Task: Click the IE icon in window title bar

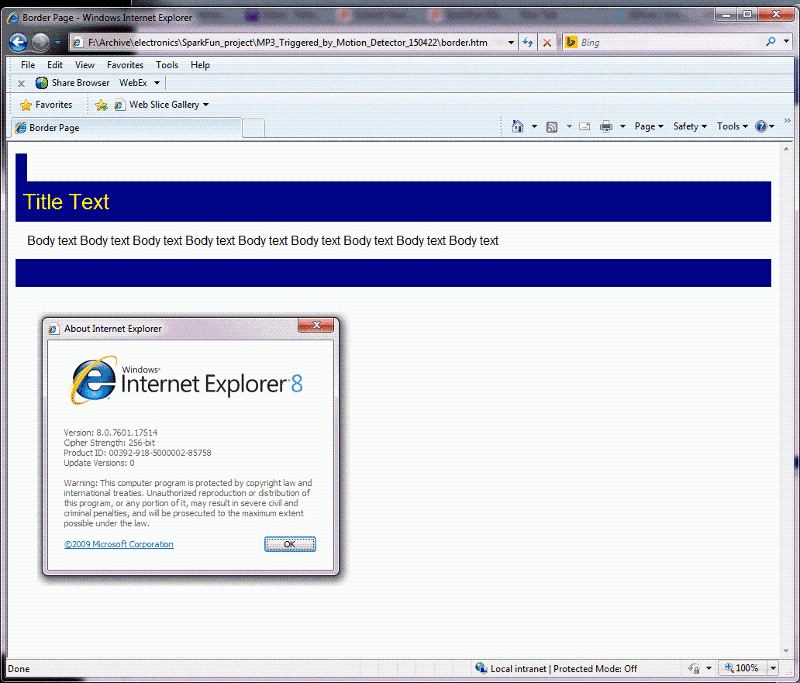Action: click(13, 18)
